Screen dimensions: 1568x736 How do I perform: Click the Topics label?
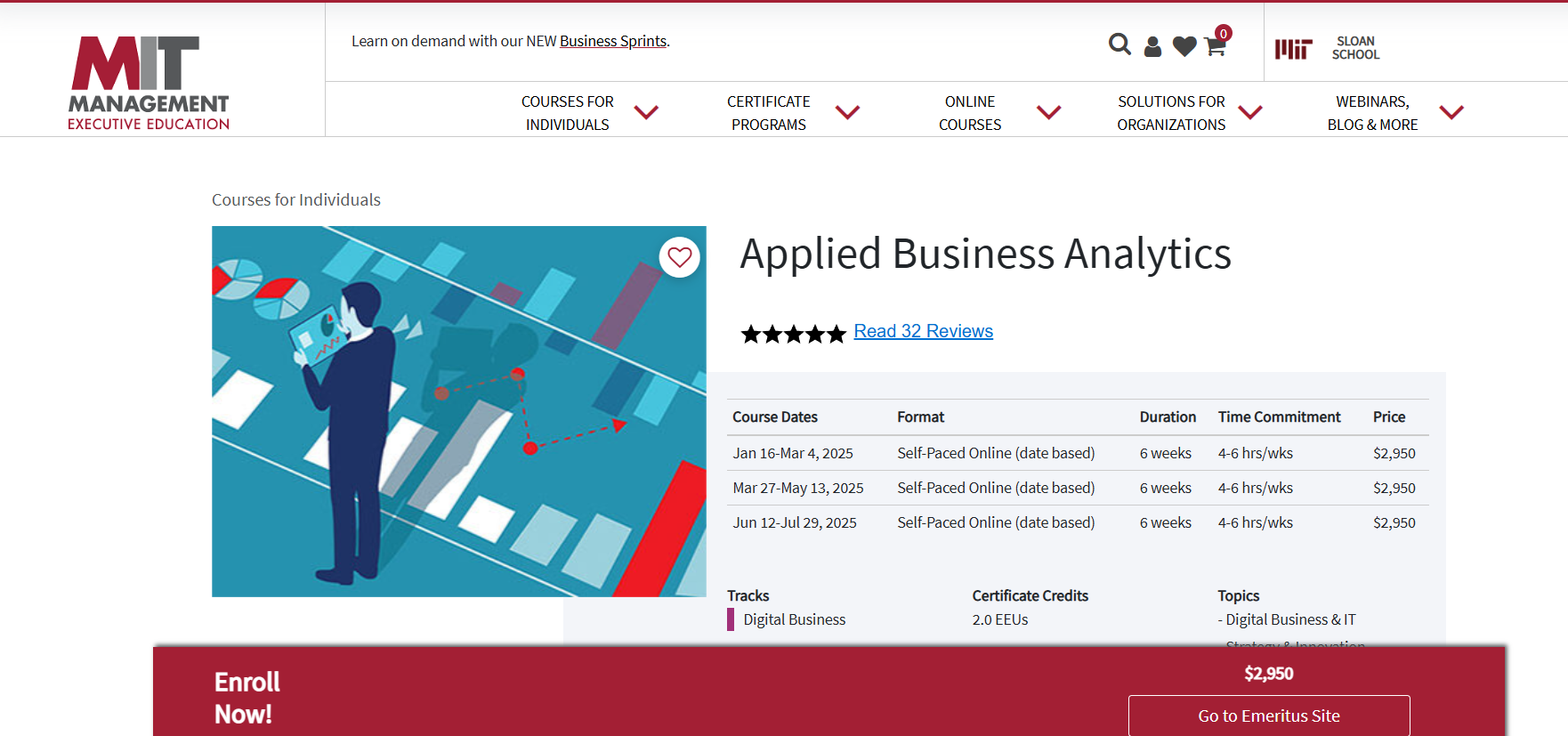coord(1239,595)
